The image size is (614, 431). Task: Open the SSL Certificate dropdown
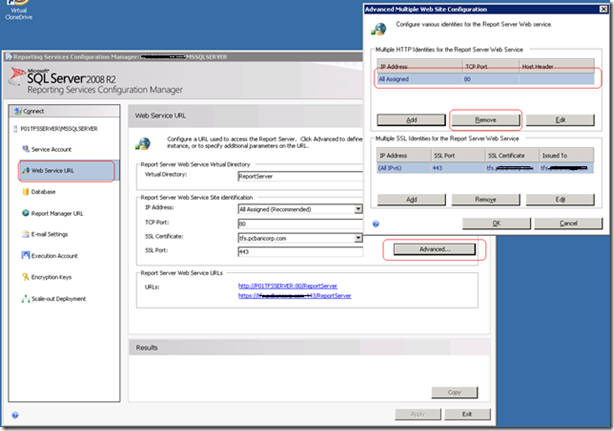click(358, 238)
